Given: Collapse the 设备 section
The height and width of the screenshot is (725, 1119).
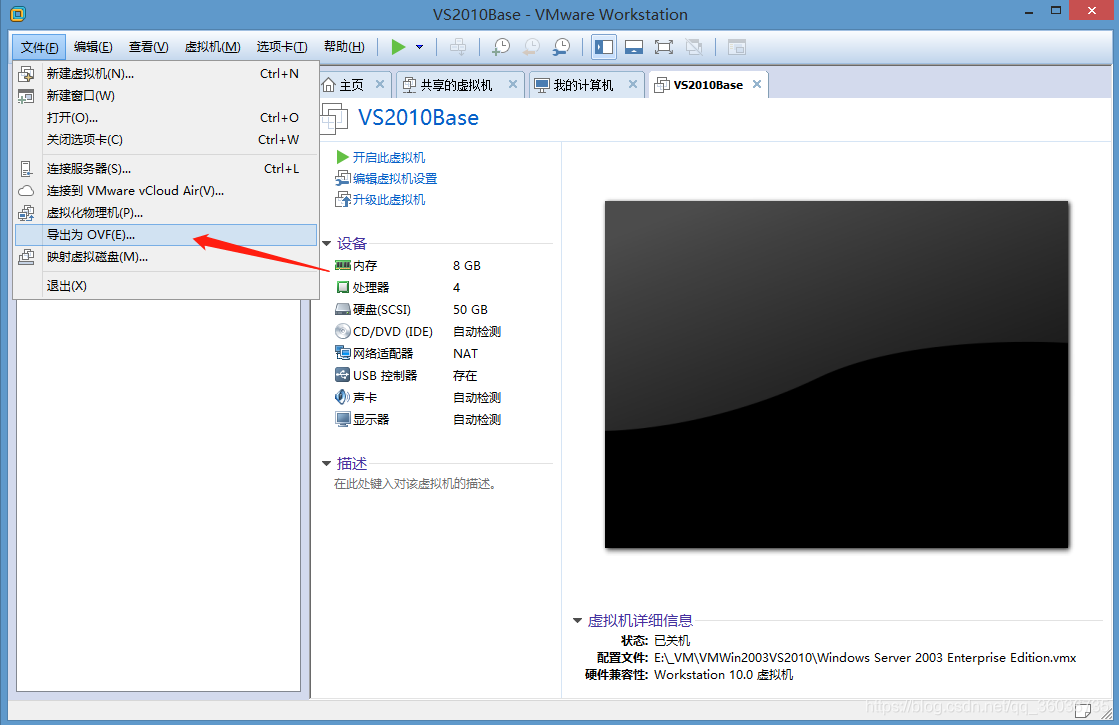Looking at the screenshot, I should 326,244.
